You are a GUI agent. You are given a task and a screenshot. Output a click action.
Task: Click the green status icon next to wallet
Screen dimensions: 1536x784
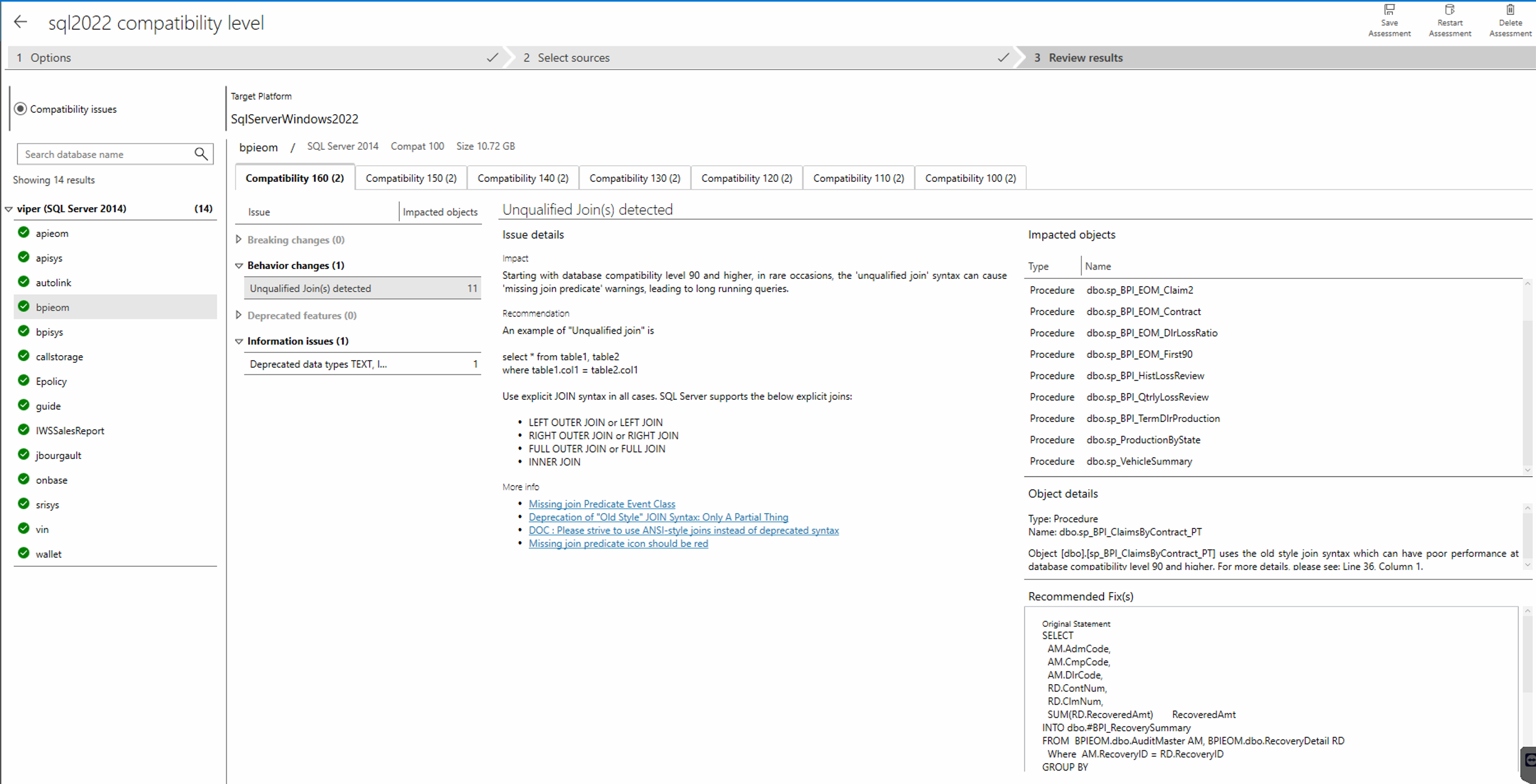coord(24,553)
